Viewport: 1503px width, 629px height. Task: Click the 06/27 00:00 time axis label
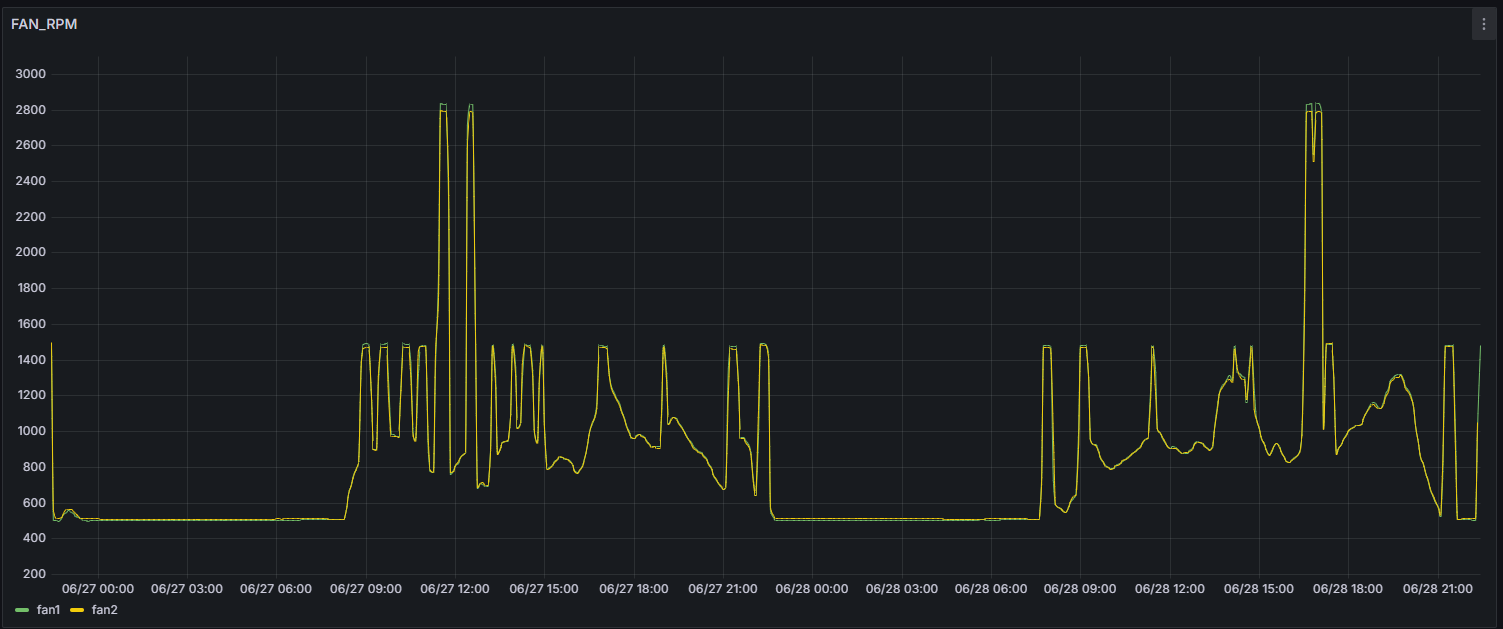[x=98, y=589]
